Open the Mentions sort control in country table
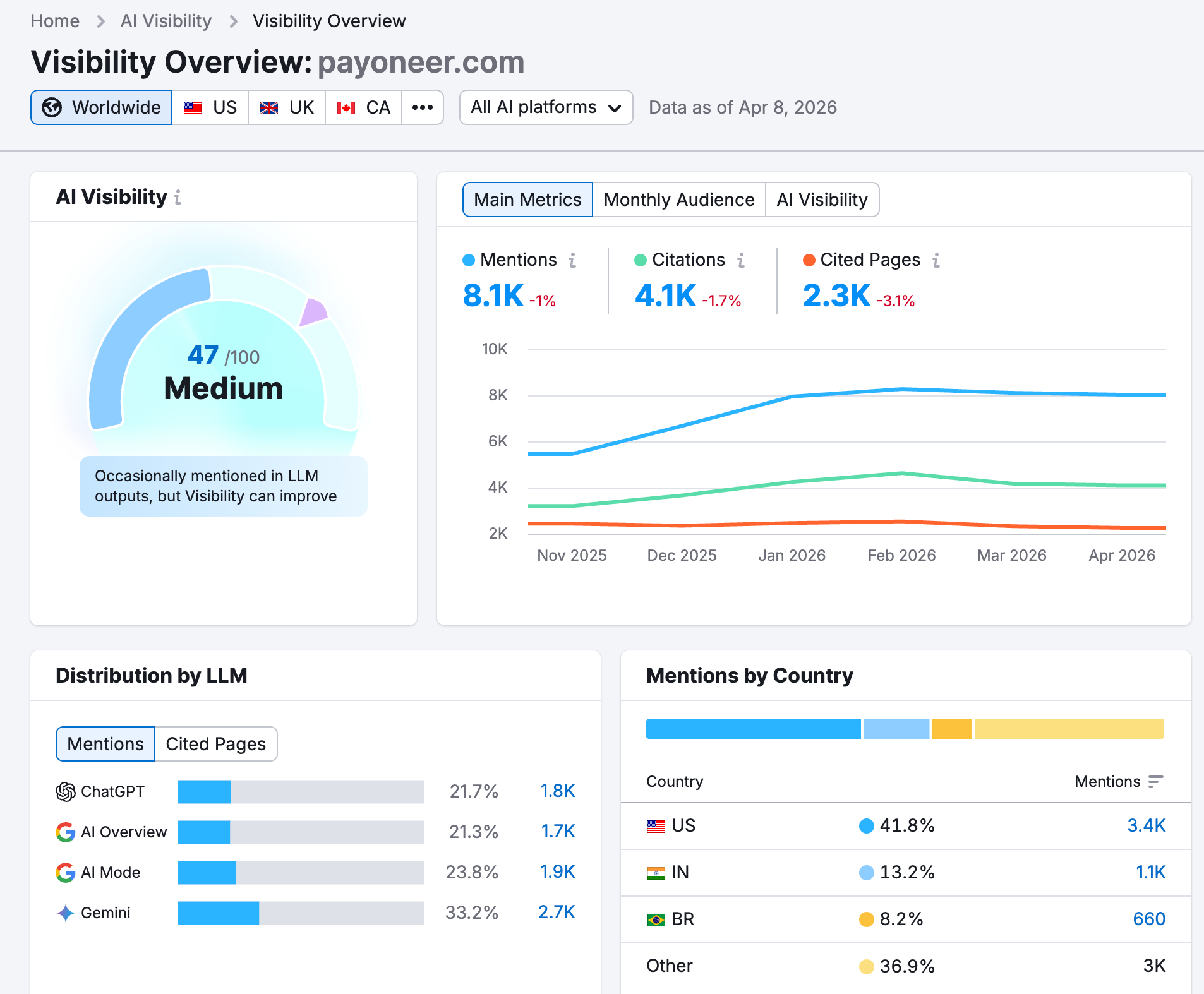The width and height of the screenshot is (1204, 994). 1155,782
